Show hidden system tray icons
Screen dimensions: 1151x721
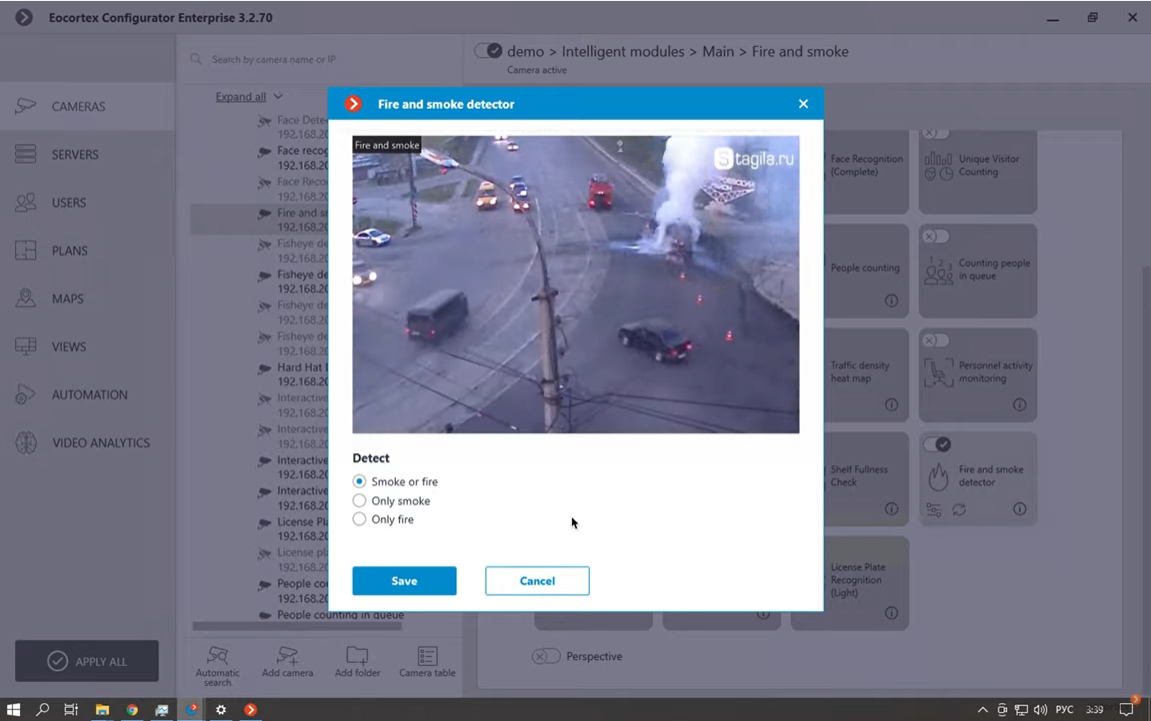(x=982, y=709)
